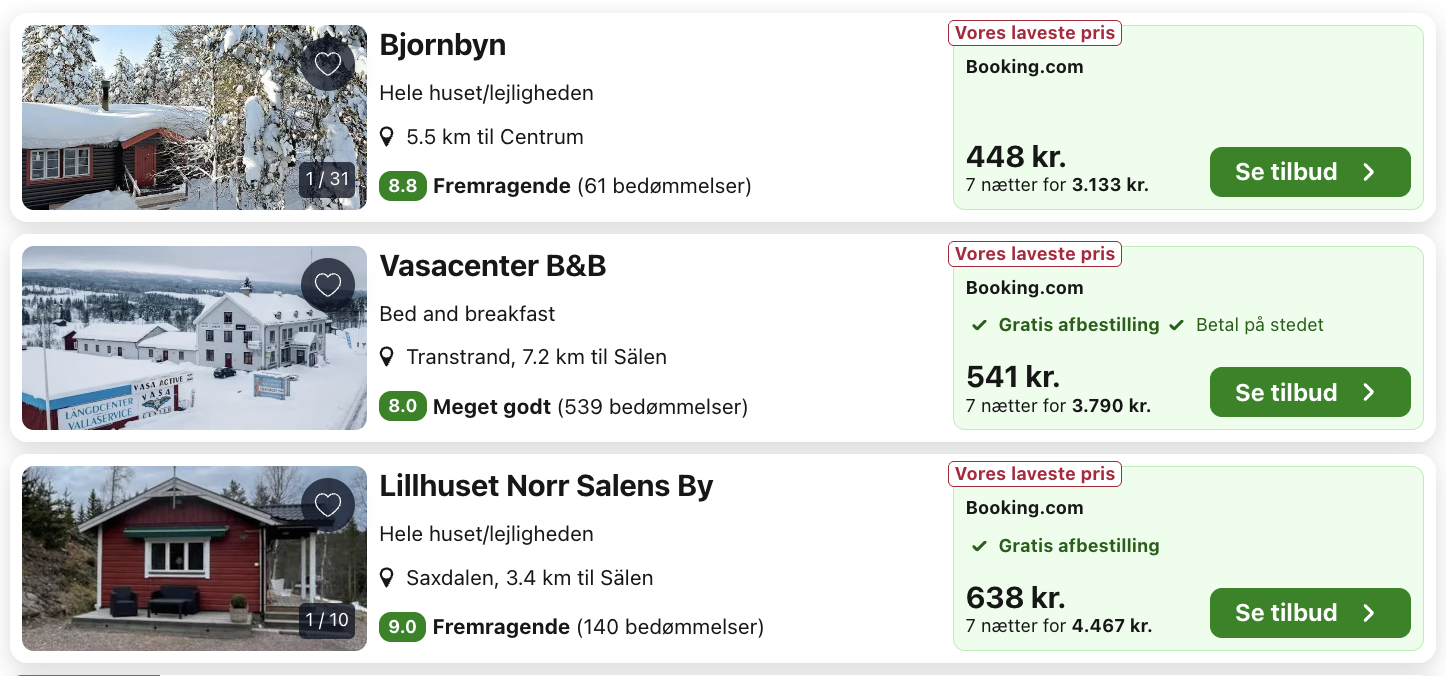Image resolution: width=1446 pixels, height=676 pixels.
Task: Click the 9.0 rating badge for Lillhuset
Action: 403,627
